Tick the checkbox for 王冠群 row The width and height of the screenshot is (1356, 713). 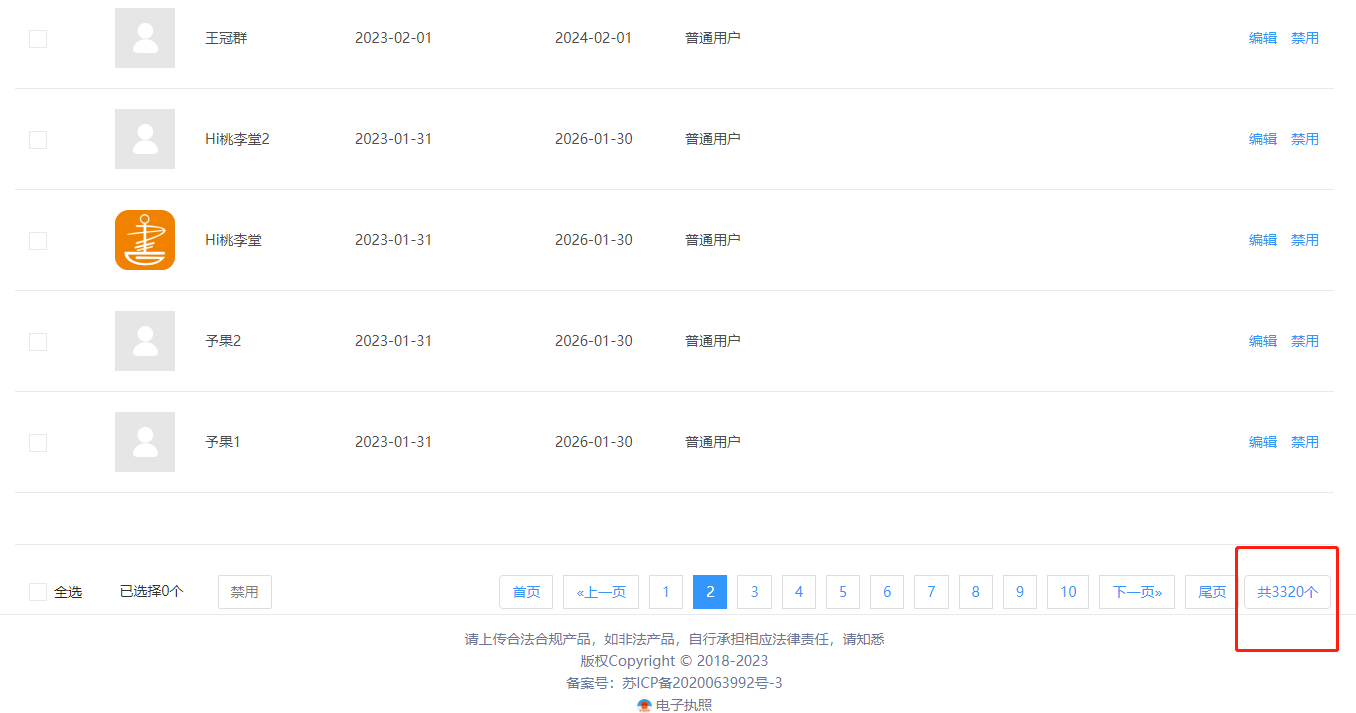pos(38,39)
